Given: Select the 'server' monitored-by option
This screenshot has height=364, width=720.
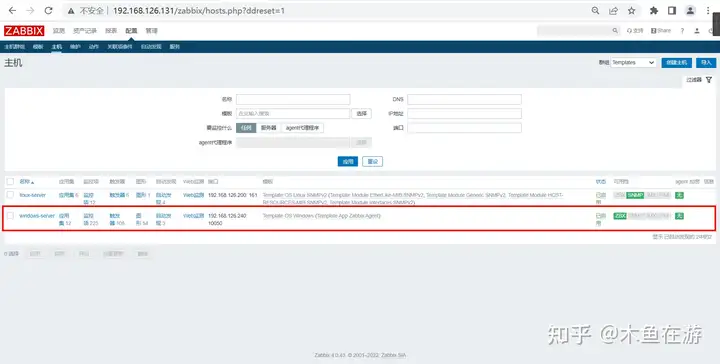Looking at the screenshot, I should [x=269, y=128].
